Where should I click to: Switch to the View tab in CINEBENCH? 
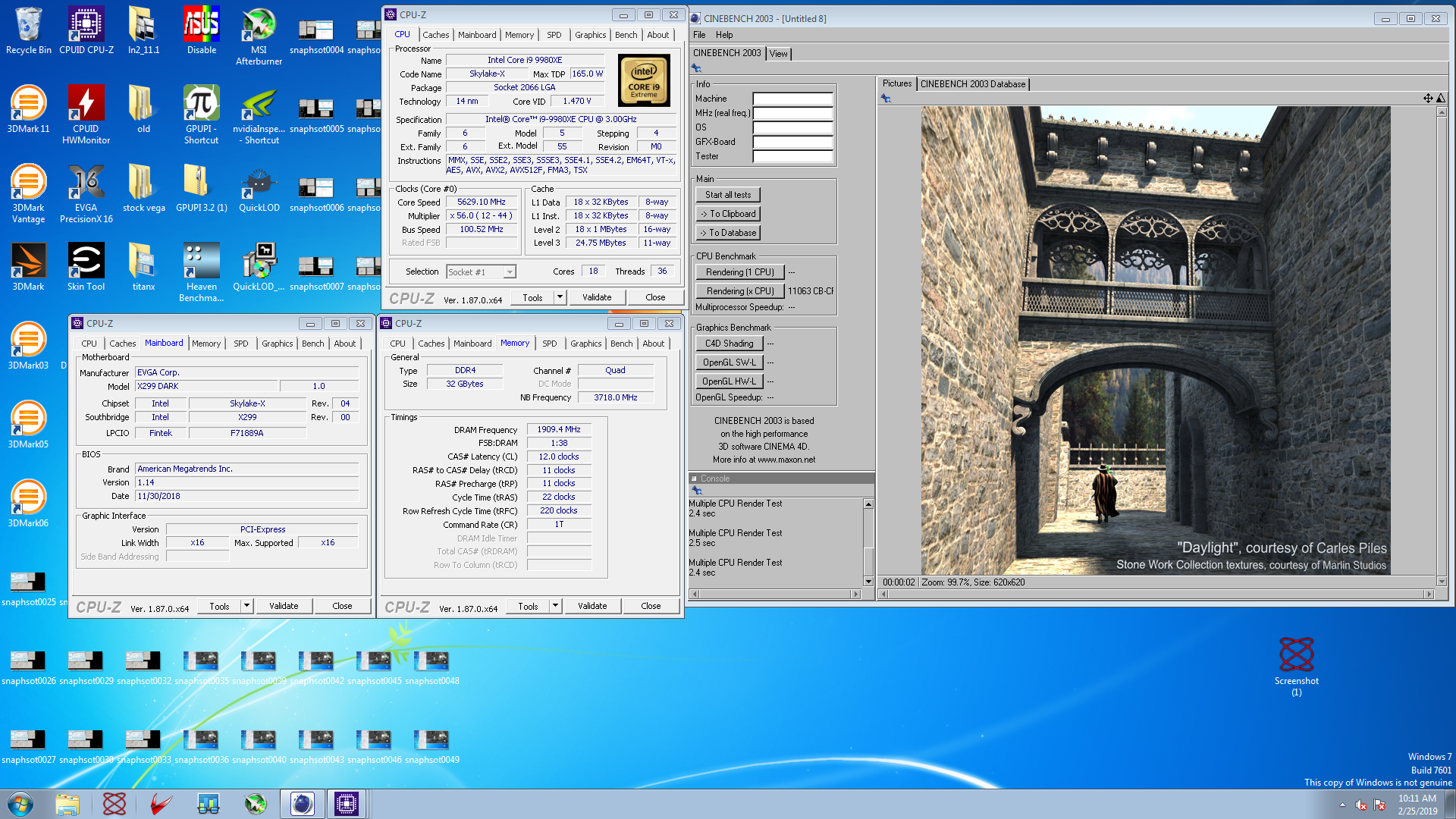(778, 54)
